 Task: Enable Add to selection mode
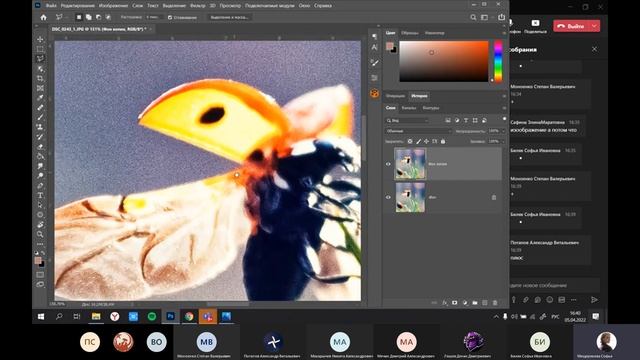pyautogui.click(x=89, y=17)
